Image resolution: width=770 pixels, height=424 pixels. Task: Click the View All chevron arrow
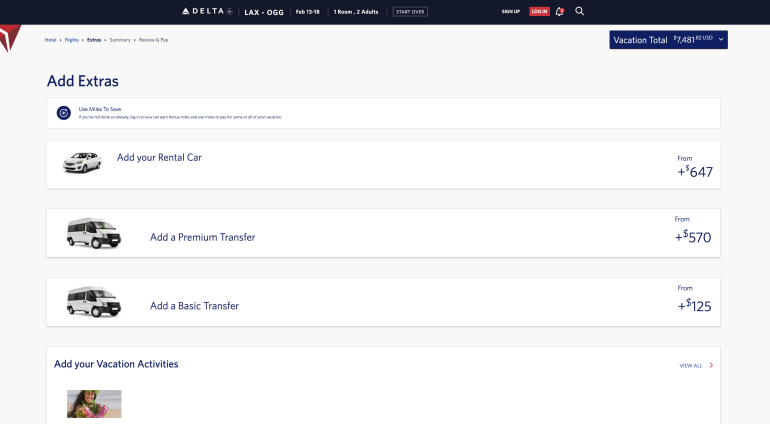click(711, 366)
